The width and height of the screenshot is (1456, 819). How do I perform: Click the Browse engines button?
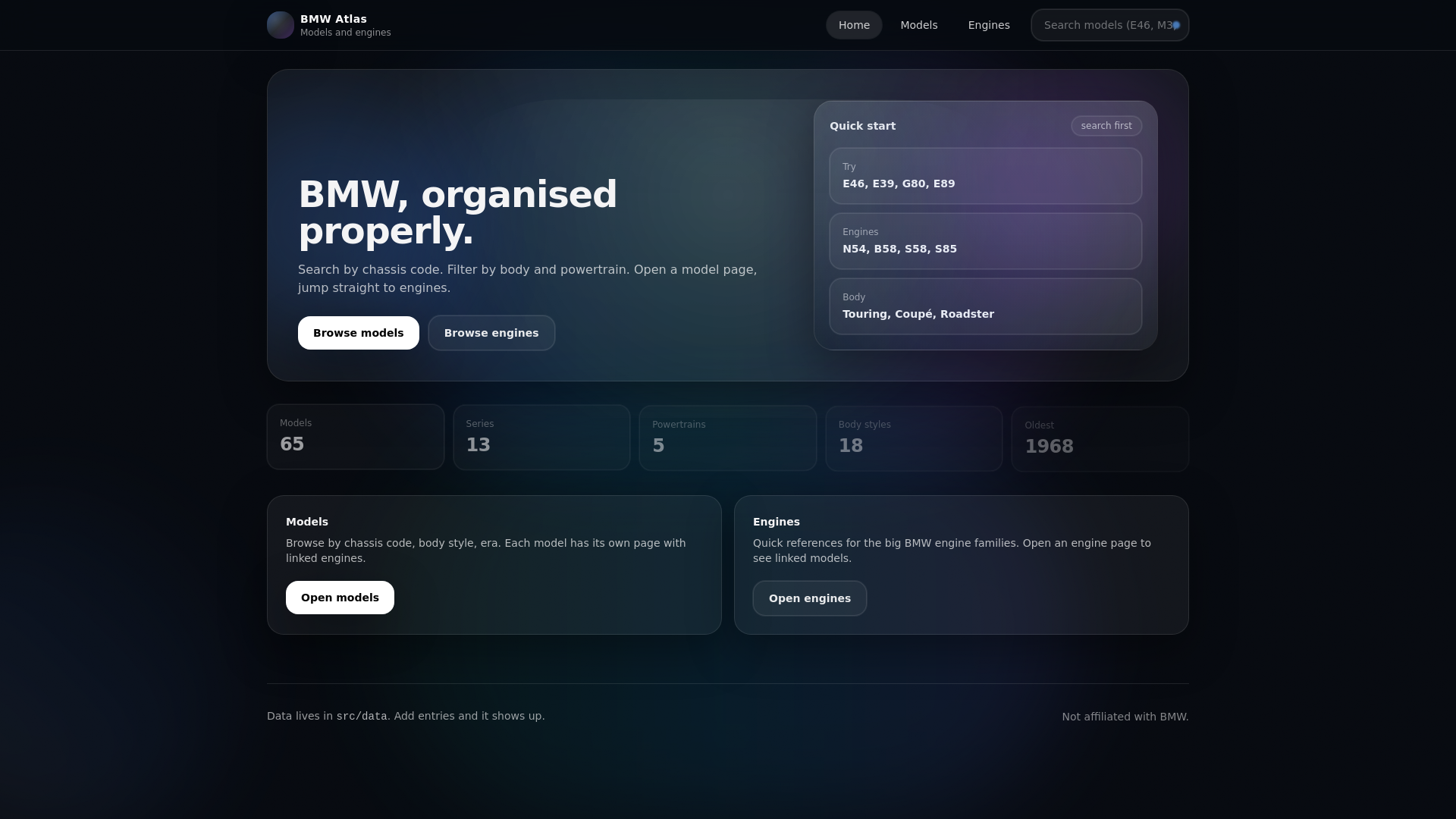click(491, 333)
